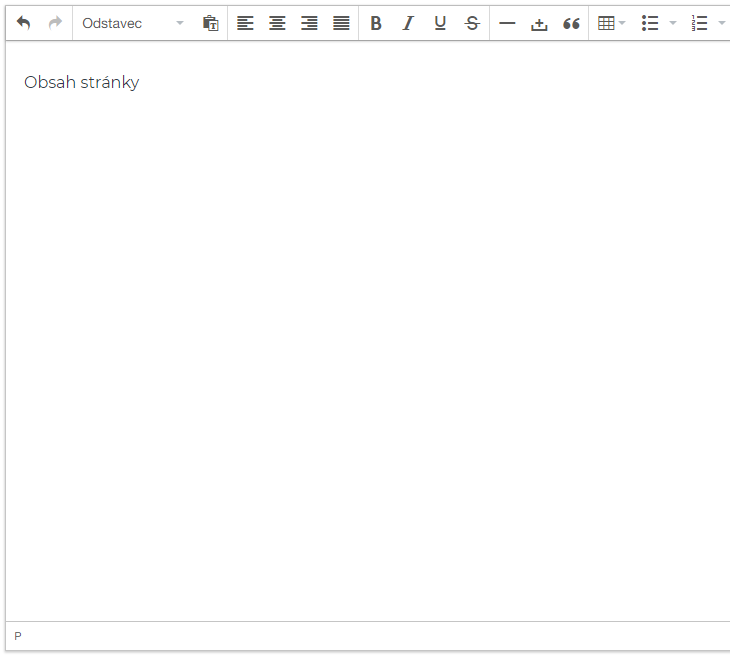Apply blockquote formatting

(571, 23)
